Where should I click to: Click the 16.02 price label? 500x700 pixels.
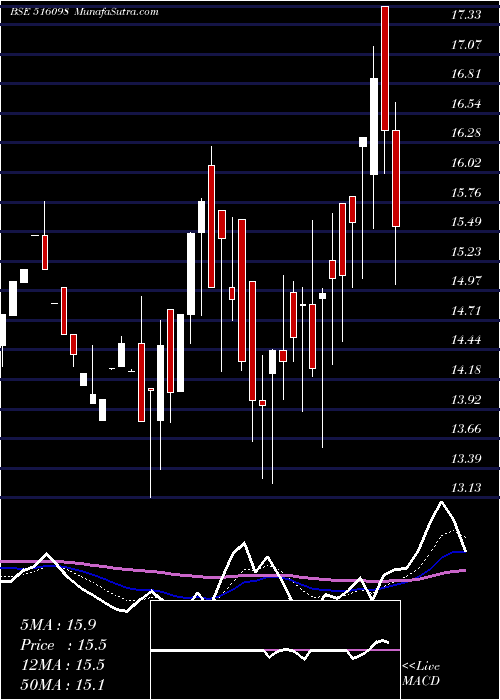[466, 162]
